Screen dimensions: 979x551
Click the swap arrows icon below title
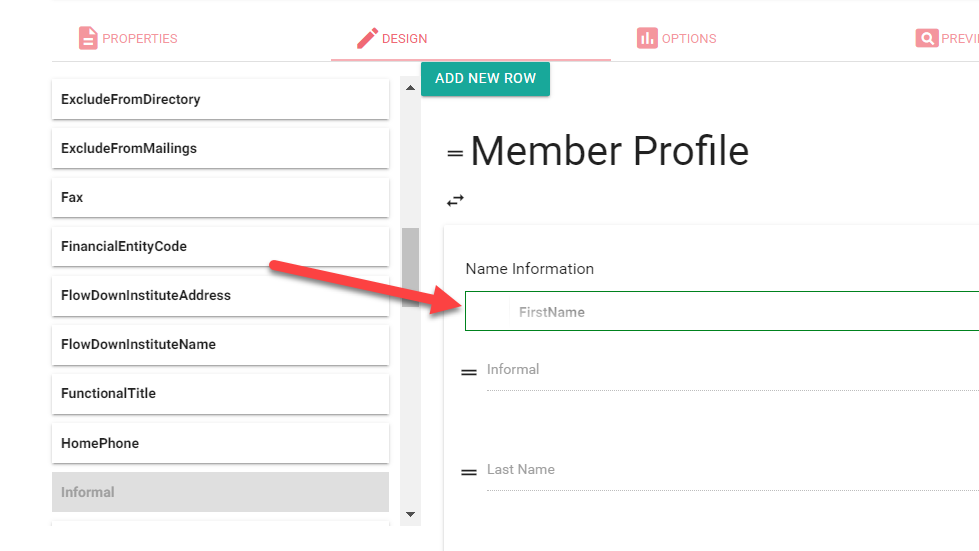(455, 200)
